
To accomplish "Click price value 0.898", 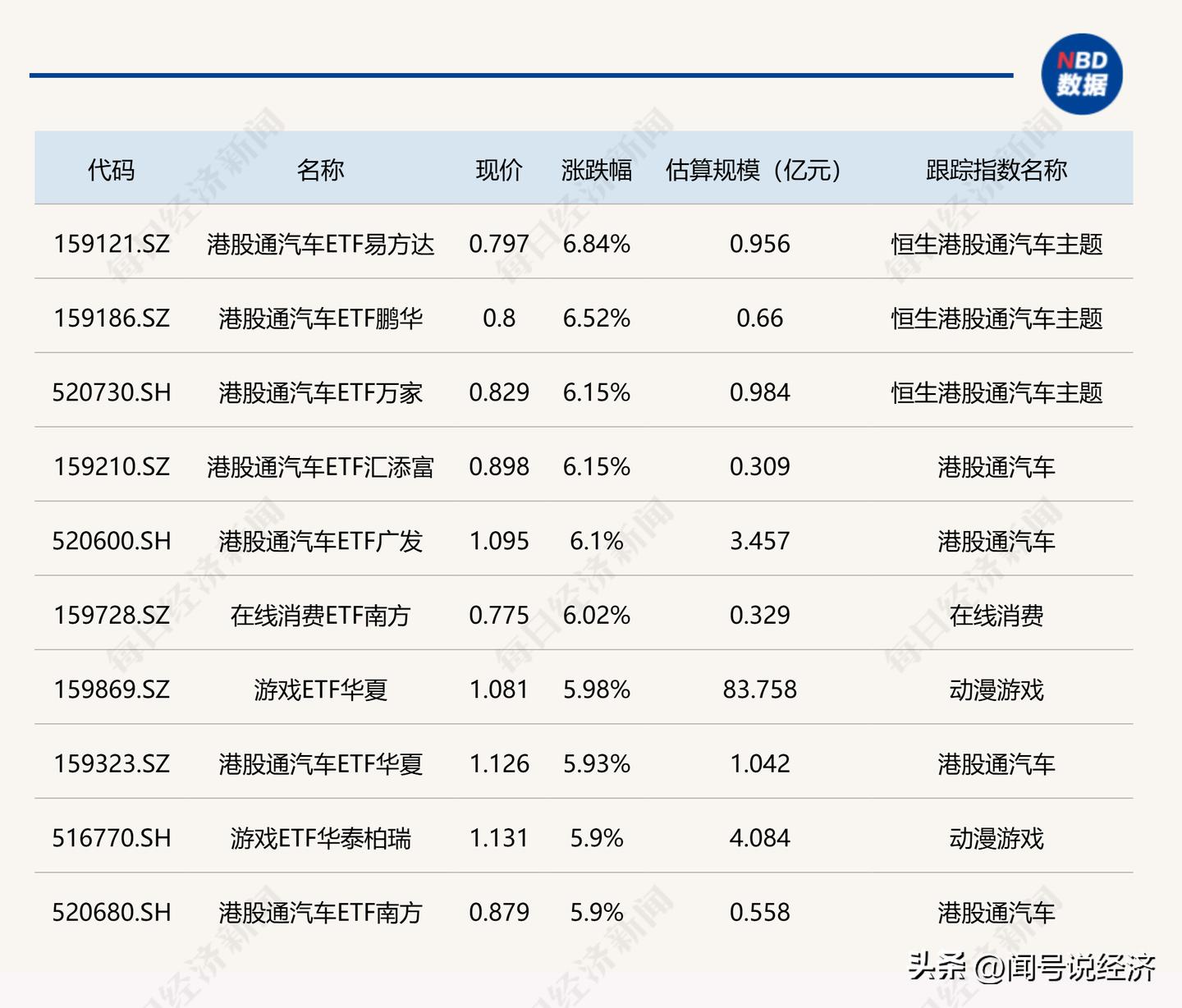I will pyautogui.click(x=499, y=466).
